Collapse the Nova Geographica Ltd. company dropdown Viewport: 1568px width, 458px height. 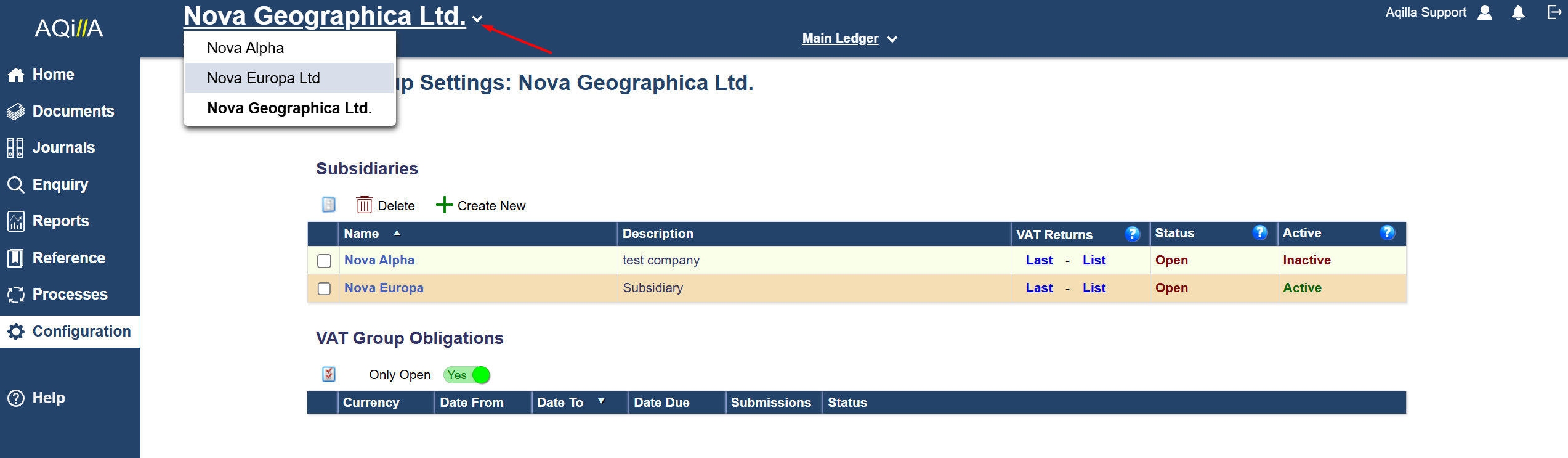tap(477, 19)
